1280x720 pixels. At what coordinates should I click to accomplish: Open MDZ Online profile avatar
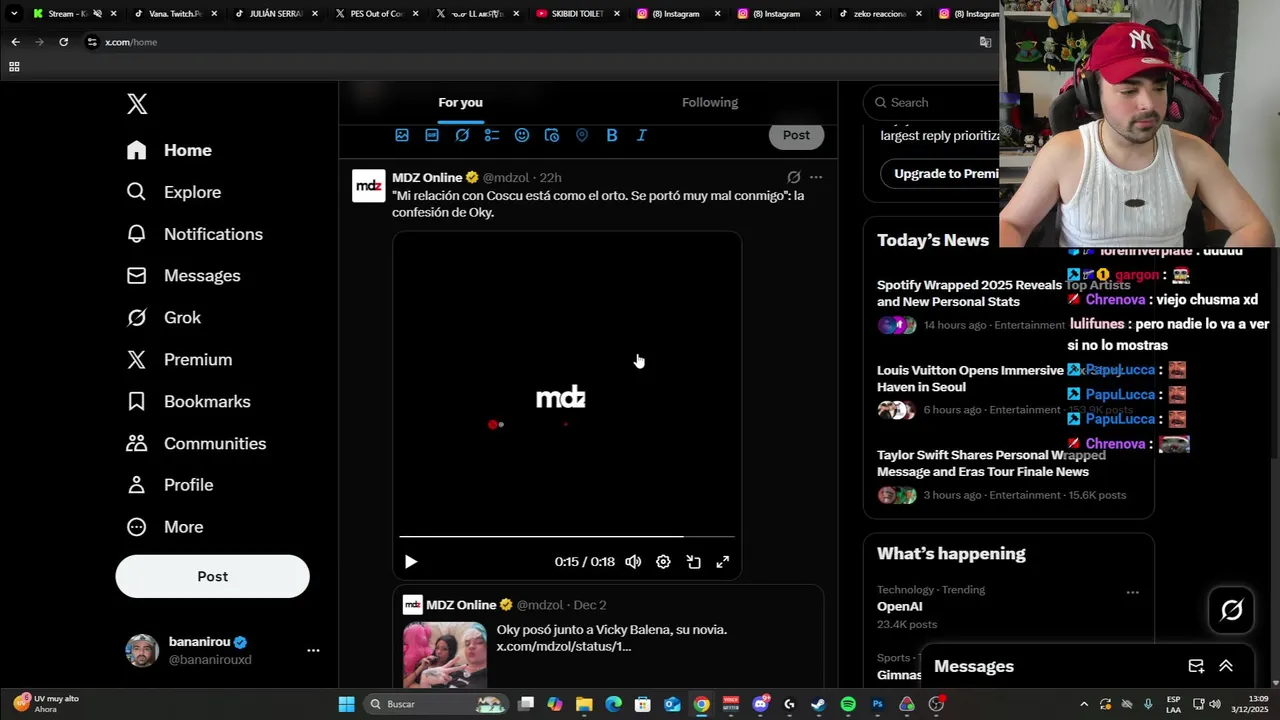tap(368, 186)
